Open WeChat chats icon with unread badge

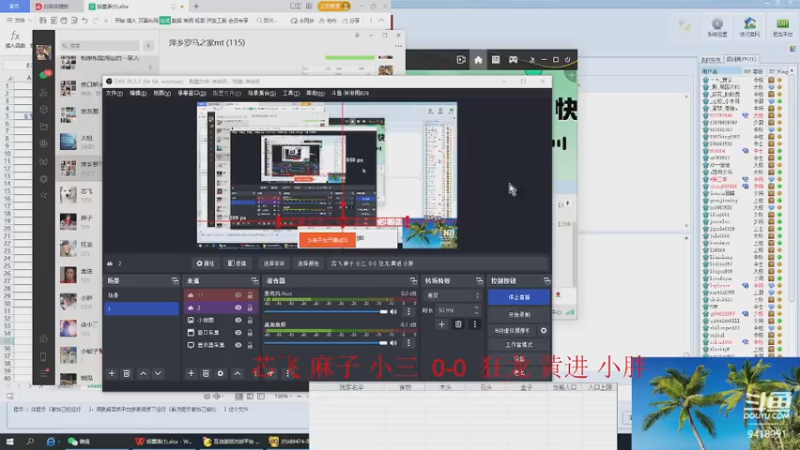[44, 76]
